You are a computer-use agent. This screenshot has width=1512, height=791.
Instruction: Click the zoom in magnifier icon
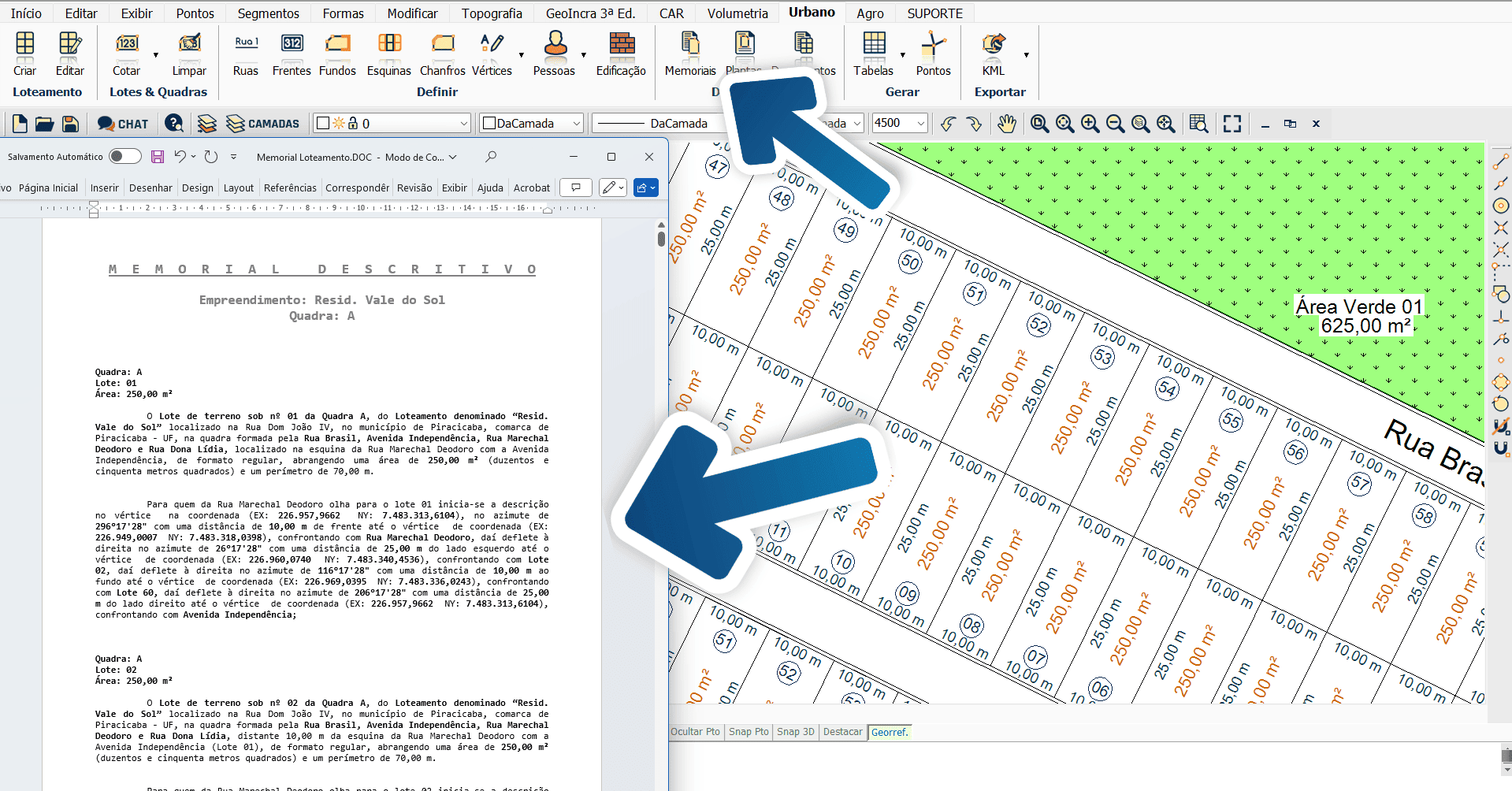(1090, 124)
